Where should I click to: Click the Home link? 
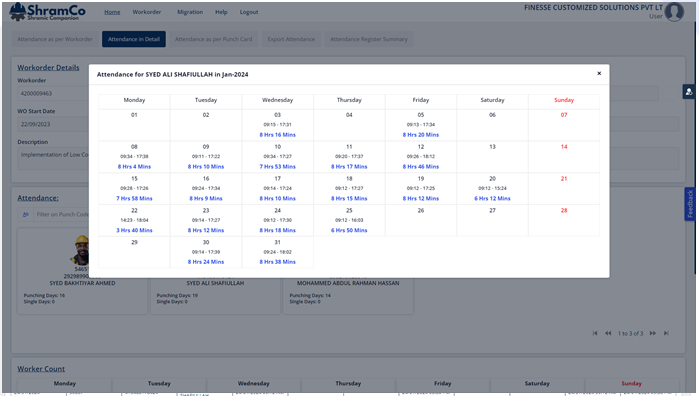112,12
